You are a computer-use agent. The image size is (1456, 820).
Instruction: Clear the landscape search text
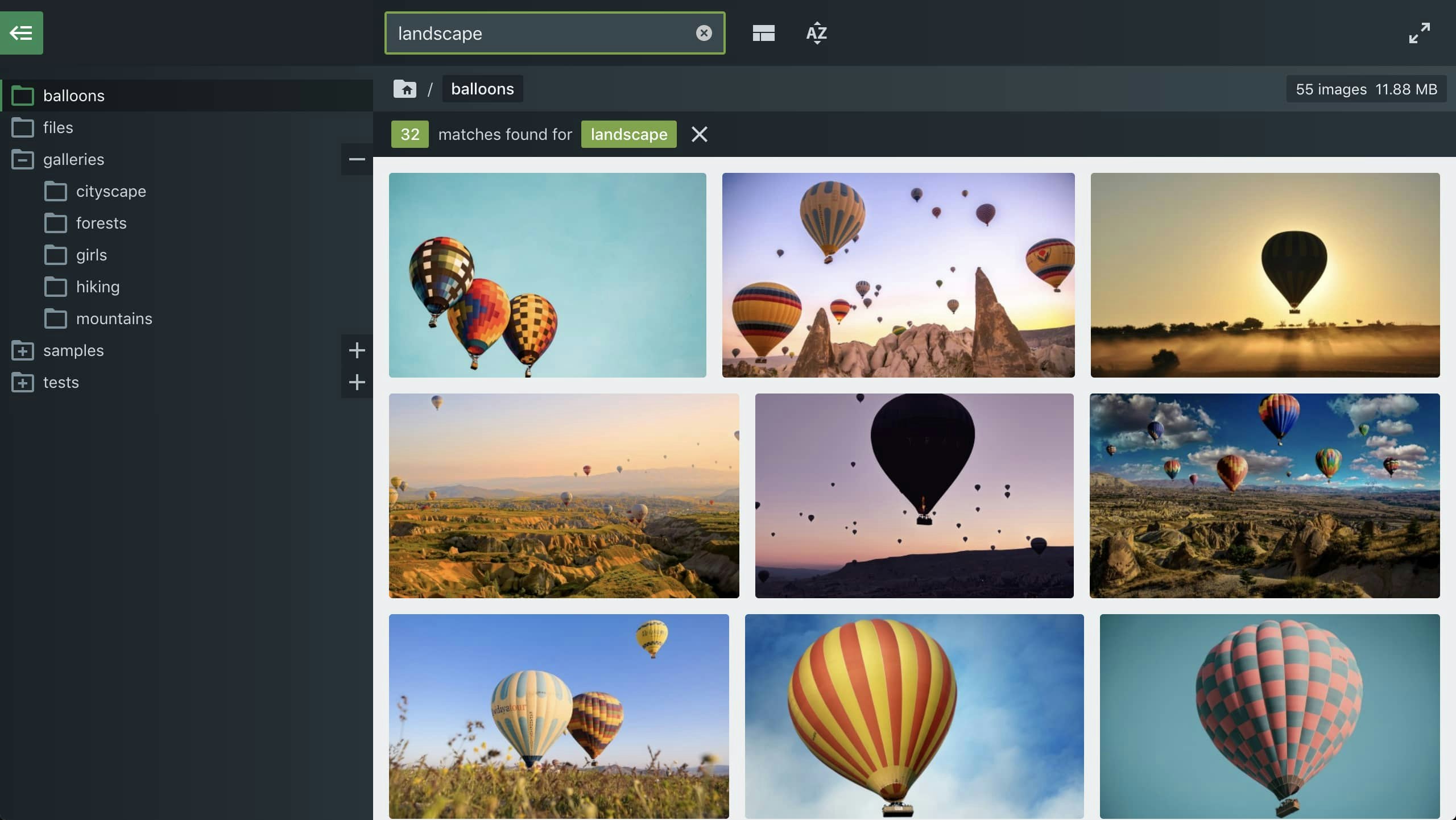705,33
